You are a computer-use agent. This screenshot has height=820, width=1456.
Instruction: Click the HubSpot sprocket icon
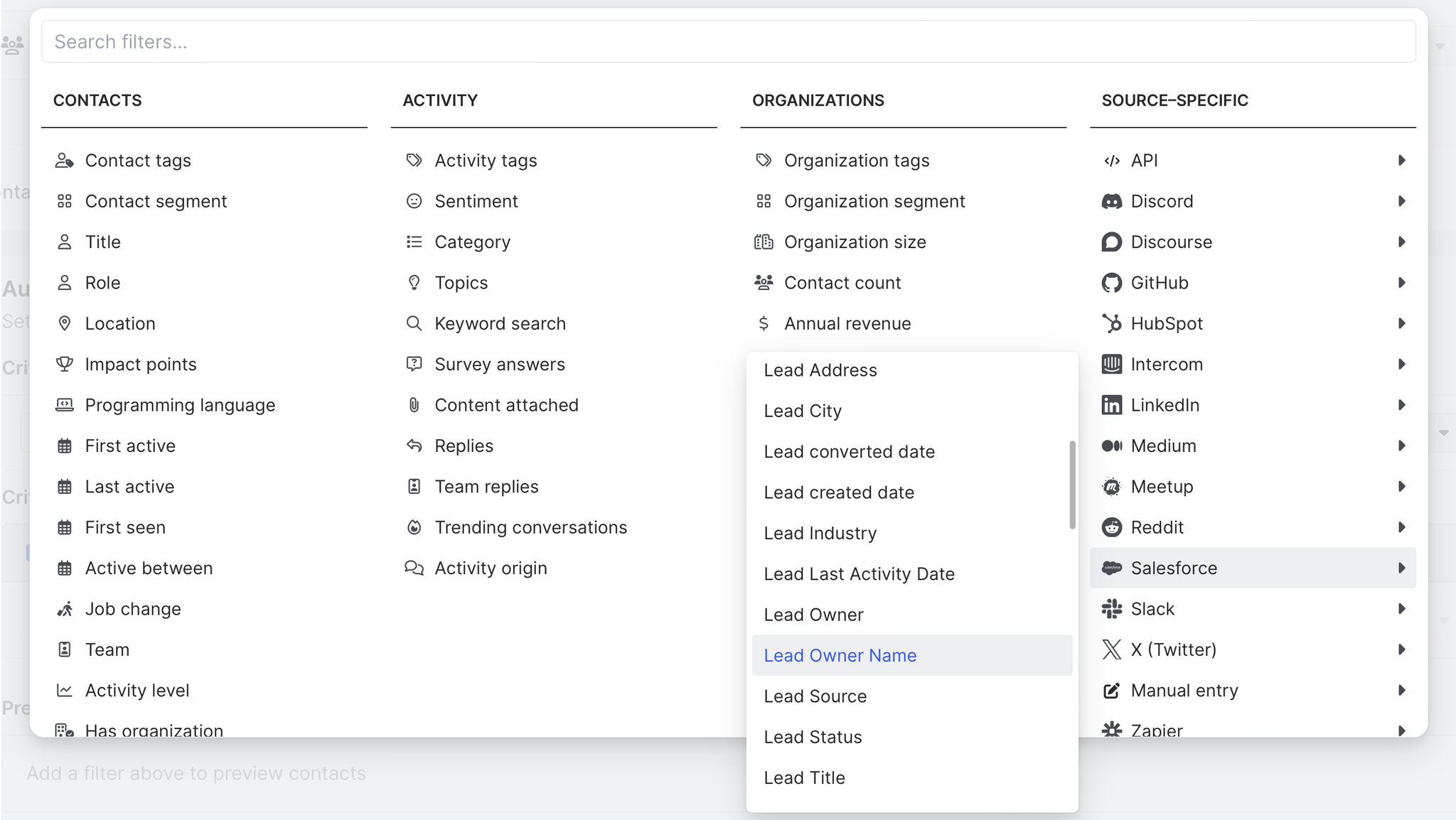[1111, 323]
